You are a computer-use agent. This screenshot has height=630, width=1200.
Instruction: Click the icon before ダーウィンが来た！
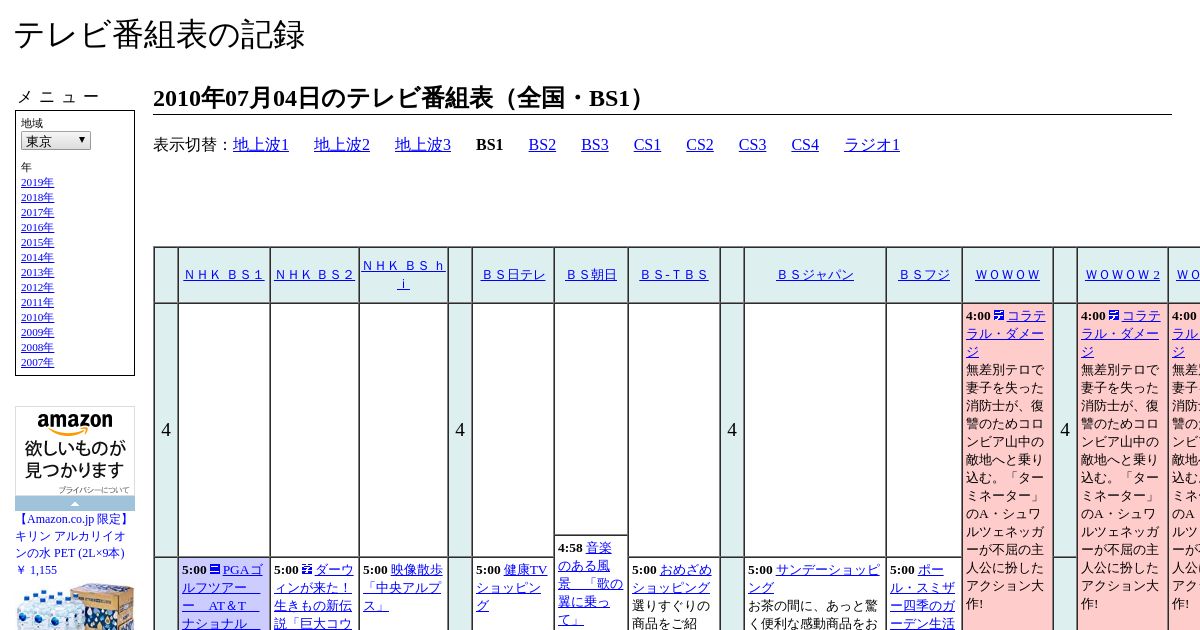[307, 570]
